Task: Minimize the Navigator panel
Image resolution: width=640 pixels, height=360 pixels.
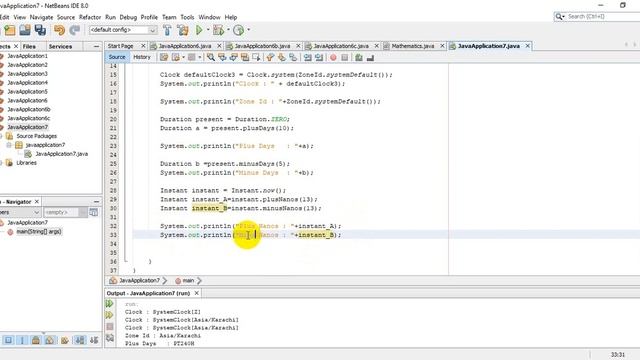Action: pos(96,202)
